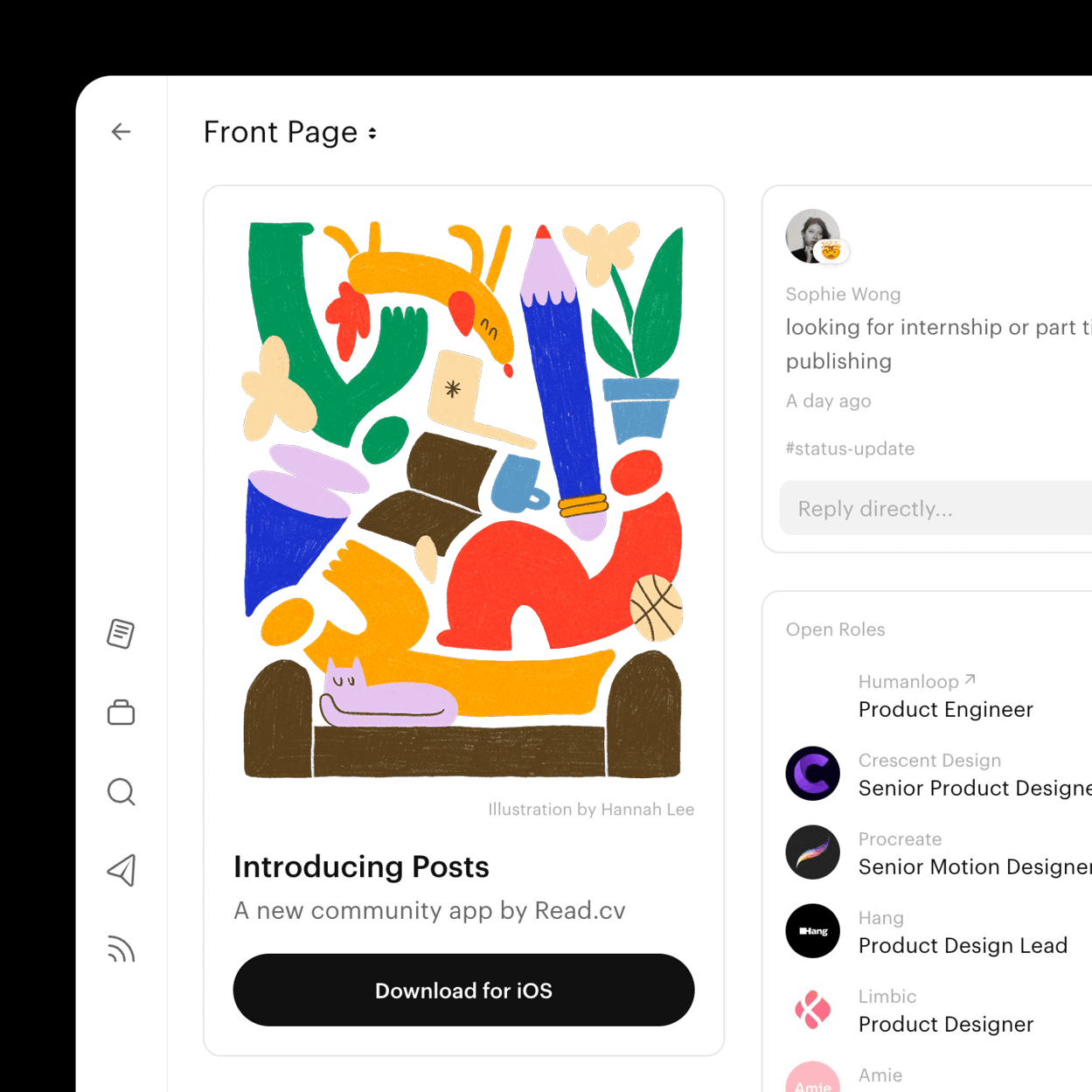Open the Product Design Lead role
The image size is (1092, 1092).
coord(963,945)
